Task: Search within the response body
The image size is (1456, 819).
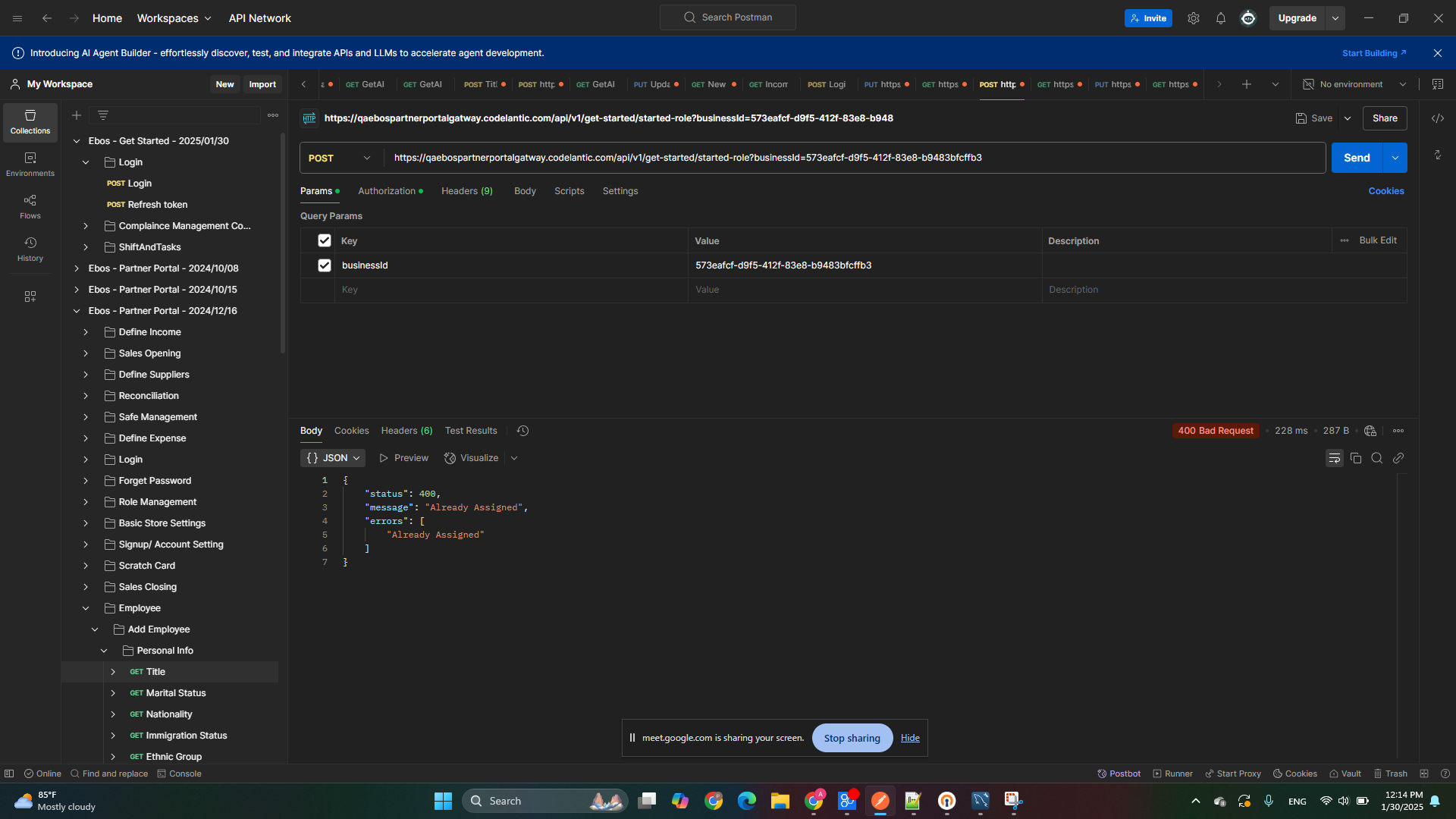Action: click(x=1377, y=458)
